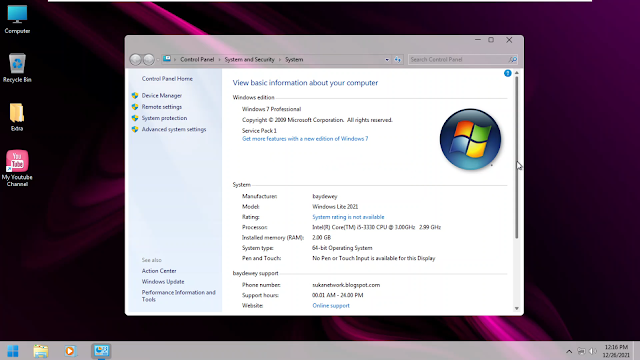Click shield icon beside Advanced system settings
Screen dimensions: 640x360
pos(135,129)
